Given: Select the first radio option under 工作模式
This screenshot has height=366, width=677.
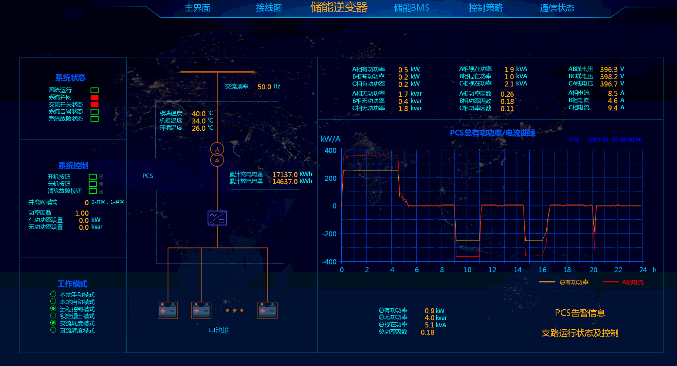Looking at the screenshot, I should pos(53,294).
